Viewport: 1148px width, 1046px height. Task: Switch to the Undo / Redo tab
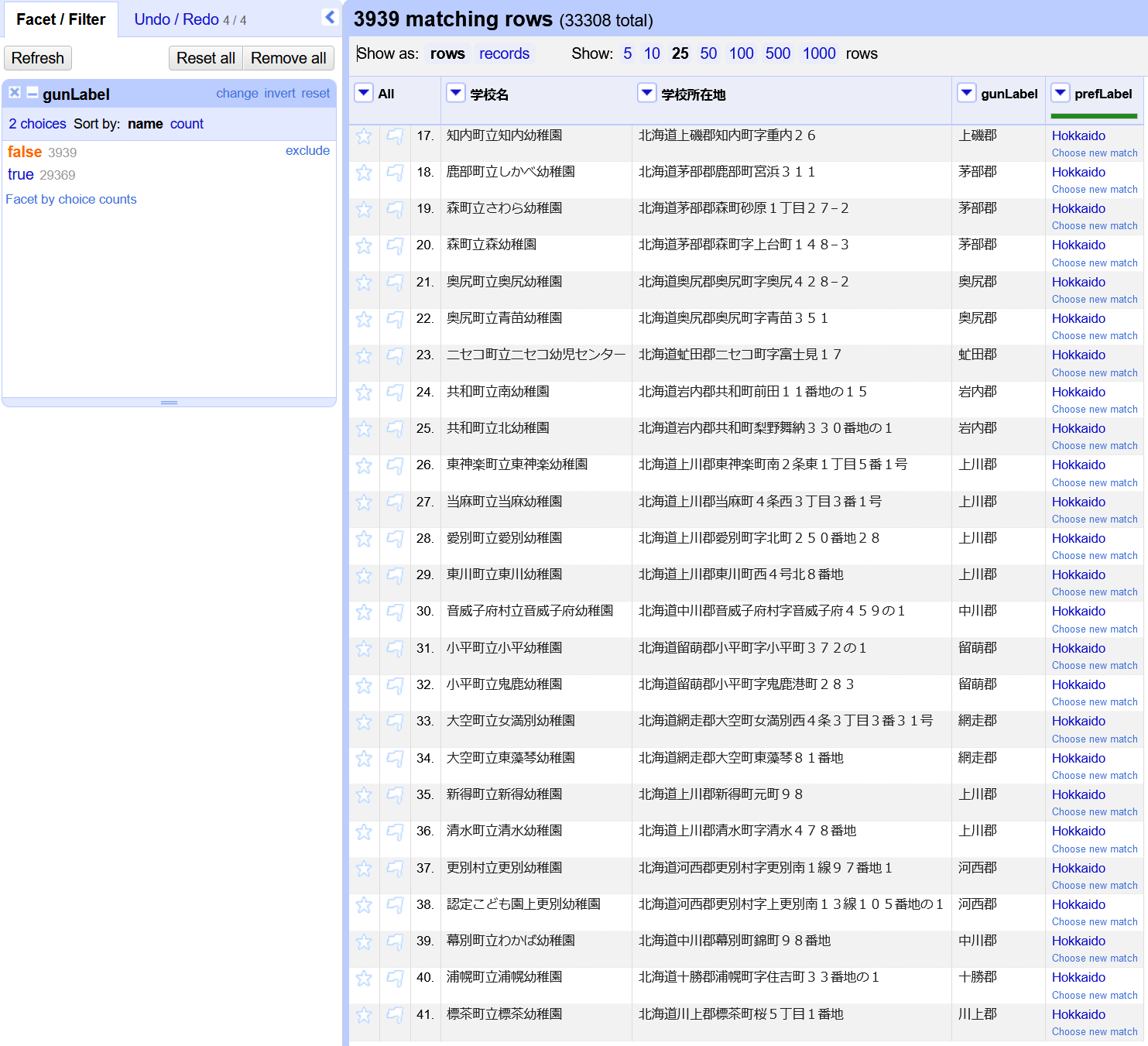190,19
